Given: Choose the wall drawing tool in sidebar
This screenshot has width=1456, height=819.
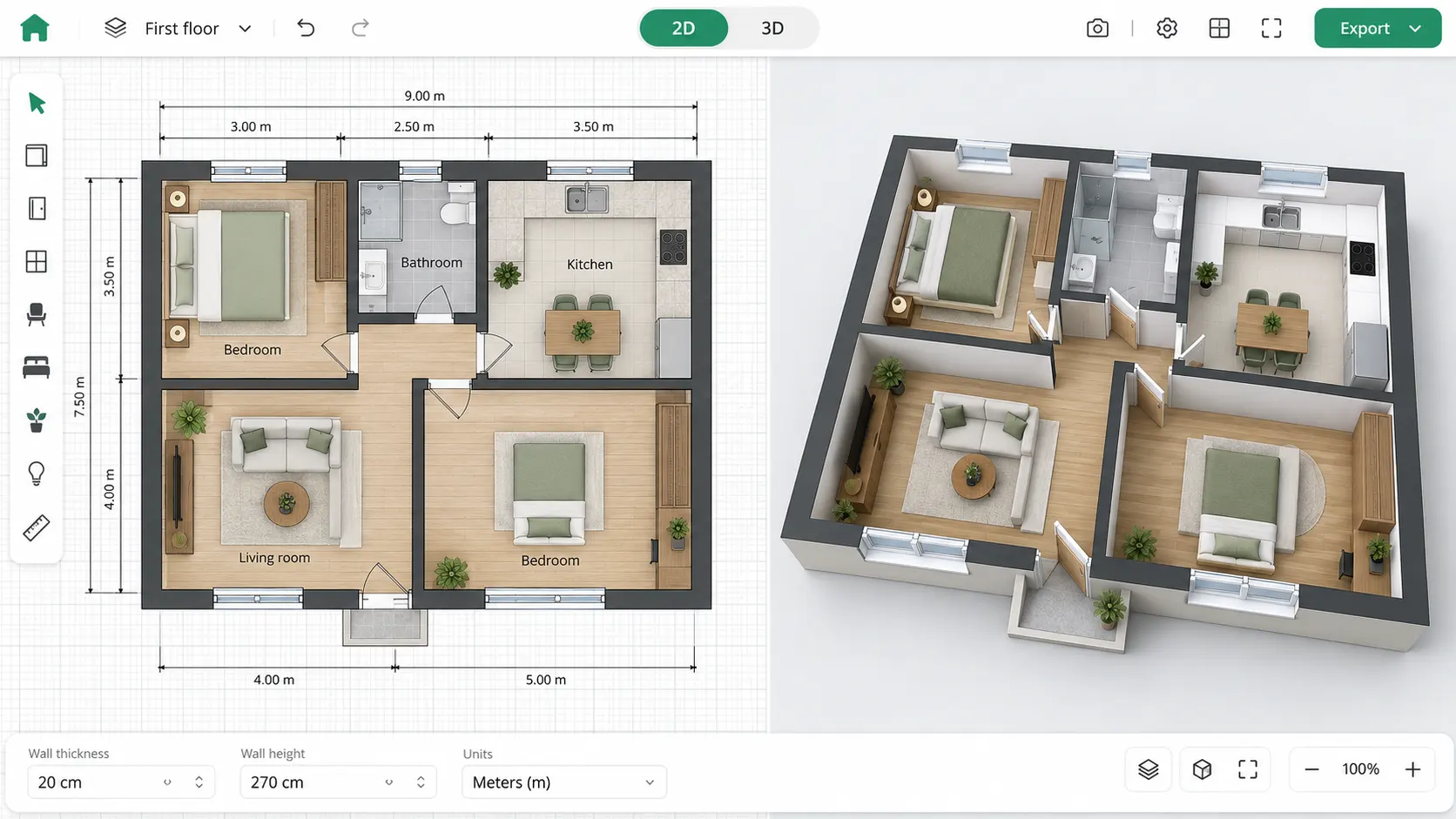Looking at the screenshot, I should click(37, 156).
